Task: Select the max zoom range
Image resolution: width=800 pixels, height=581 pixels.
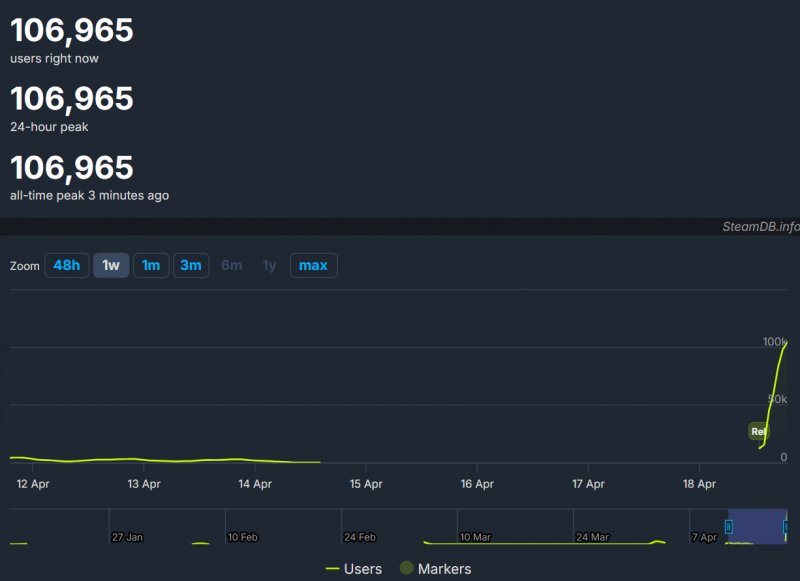Action: coord(314,265)
